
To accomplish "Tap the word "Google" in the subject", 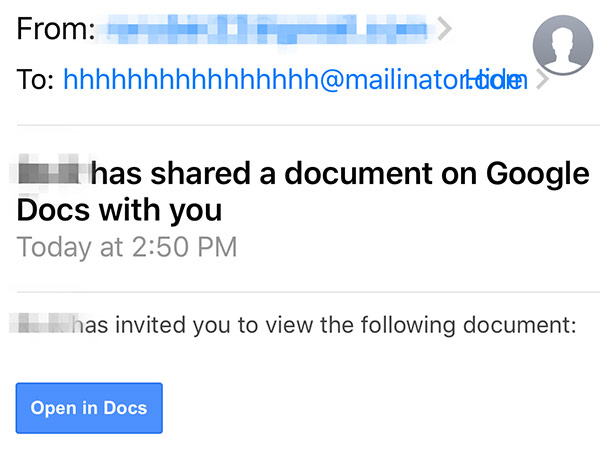I will coord(538,175).
